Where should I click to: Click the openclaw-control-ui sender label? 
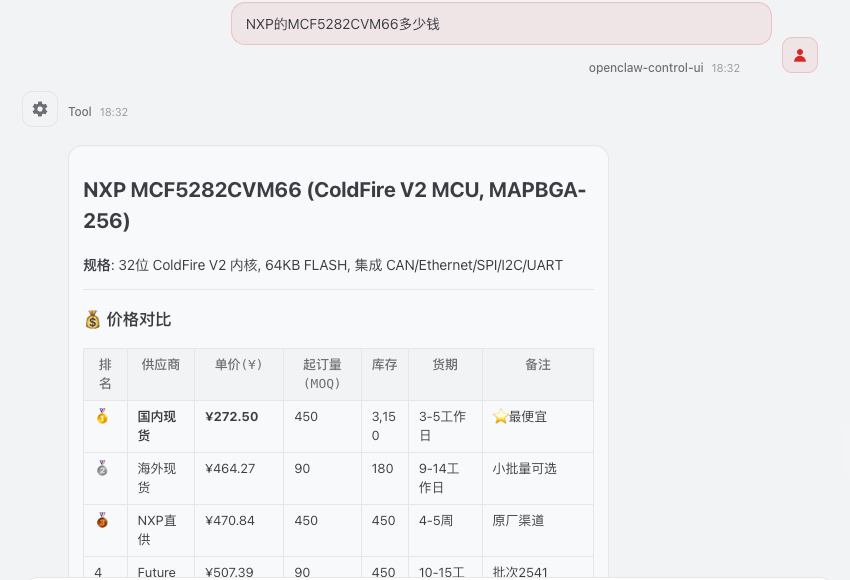click(645, 68)
